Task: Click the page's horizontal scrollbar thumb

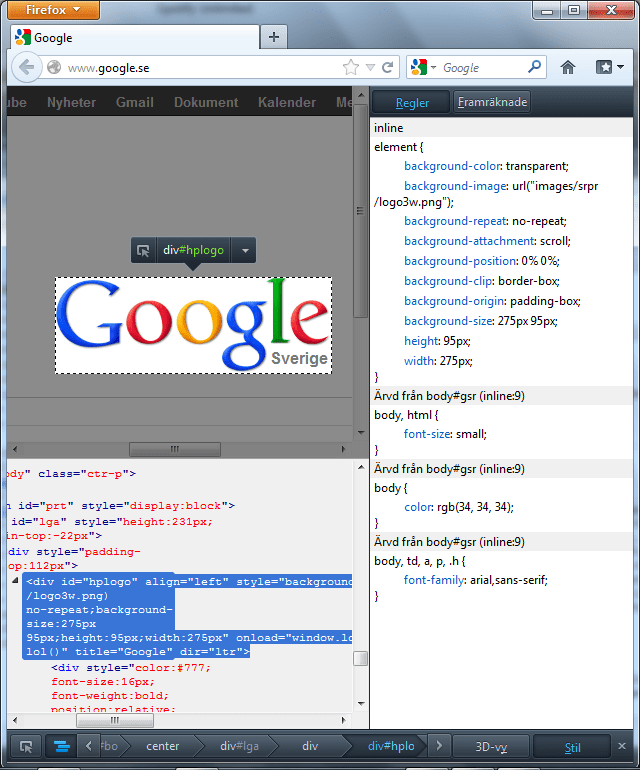Action: pyautogui.click(x=175, y=449)
